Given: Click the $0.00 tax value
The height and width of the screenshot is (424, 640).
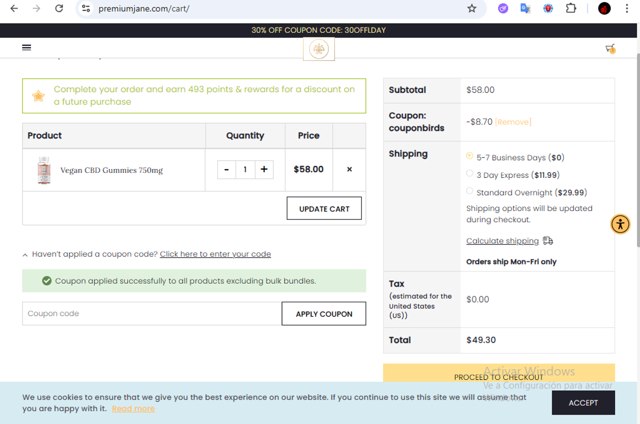Looking at the screenshot, I should [478, 299].
